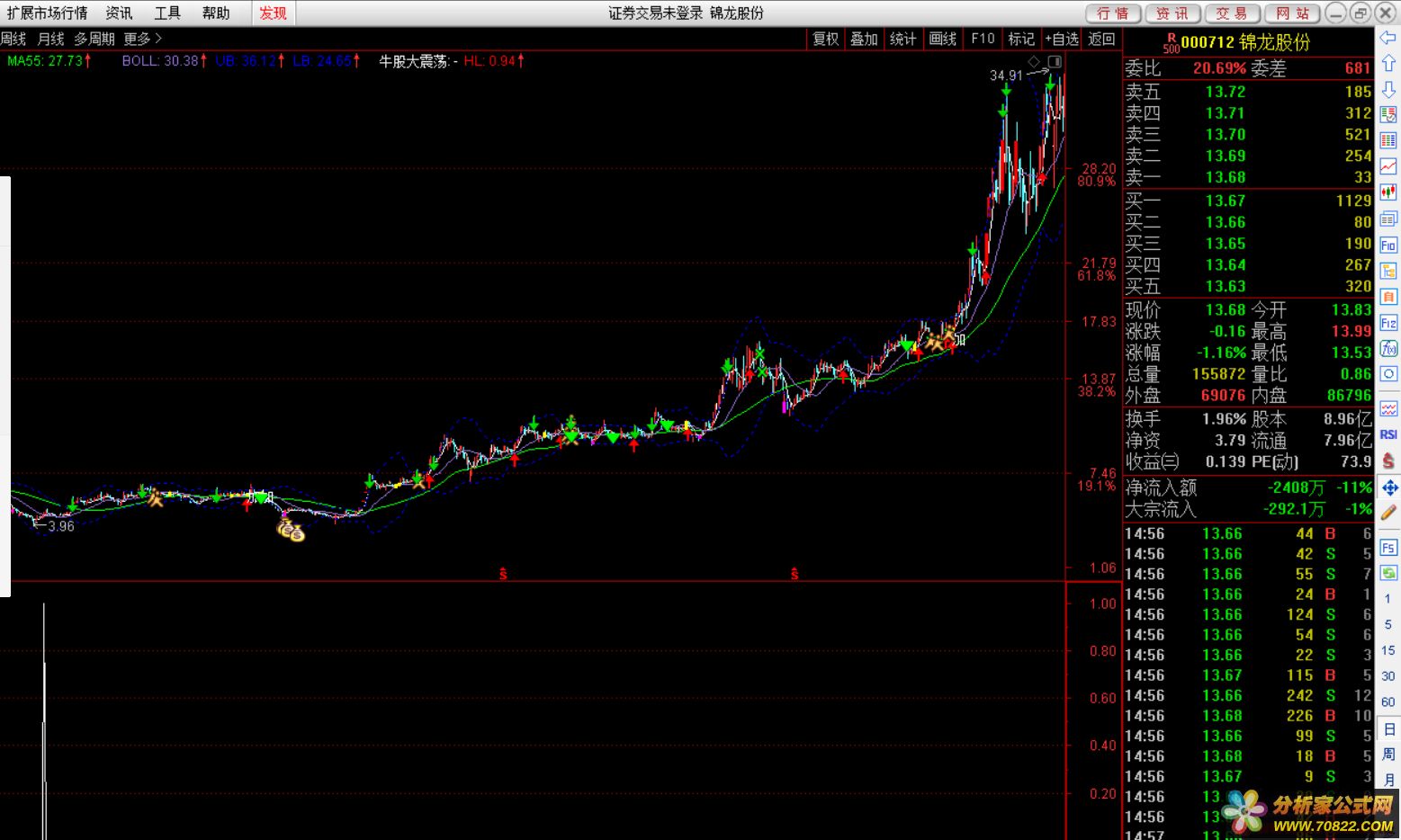The height and width of the screenshot is (840, 1401).
Task: Click the 网站 button in title bar
Action: [x=1292, y=13]
